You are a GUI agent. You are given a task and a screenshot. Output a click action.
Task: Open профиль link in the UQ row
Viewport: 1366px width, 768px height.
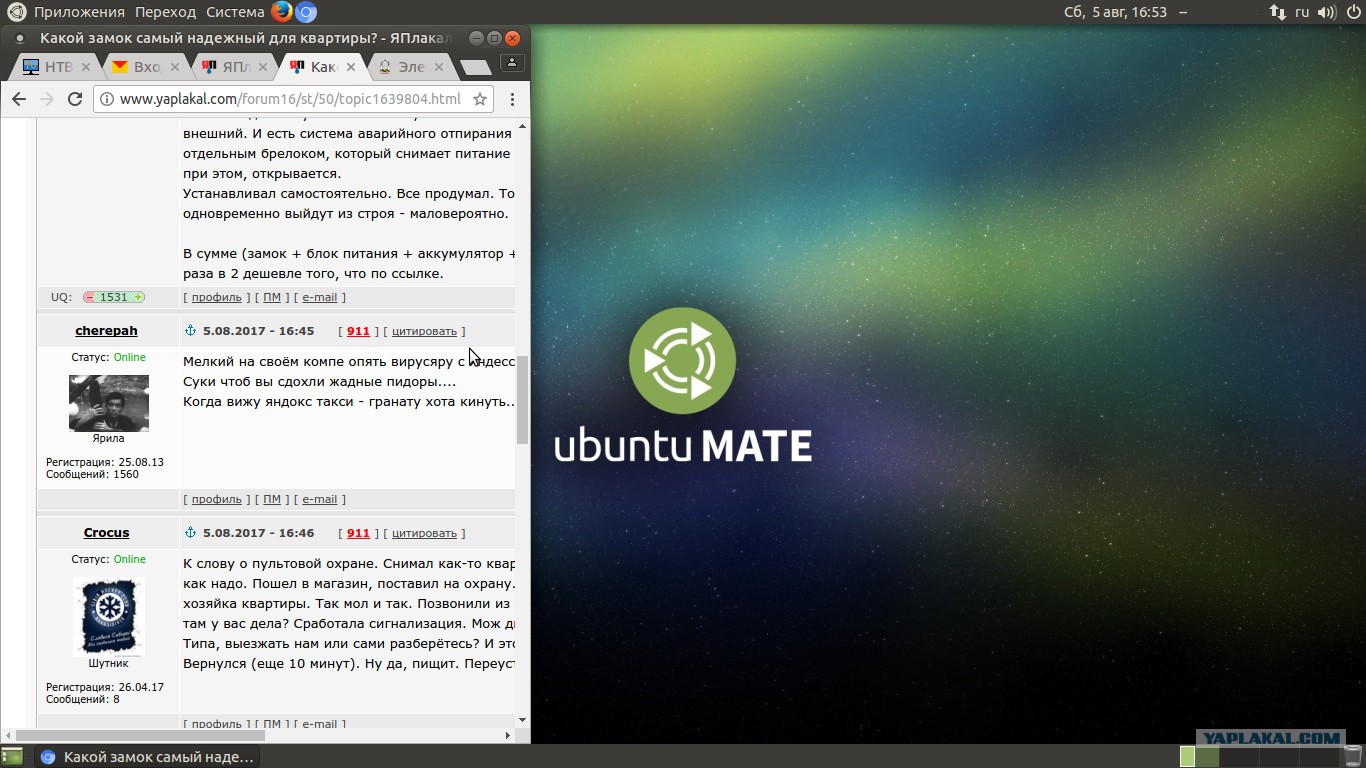pos(217,297)
